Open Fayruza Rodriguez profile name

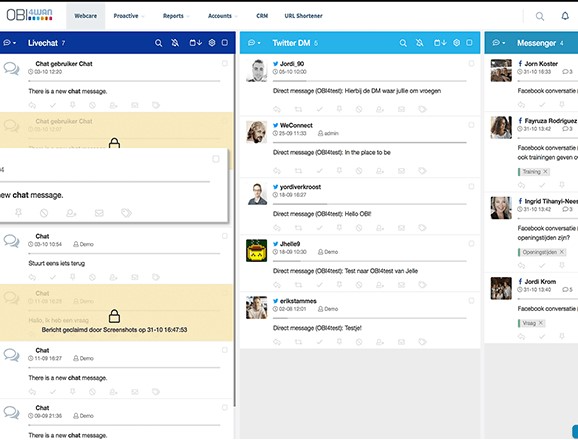point(551,121)
